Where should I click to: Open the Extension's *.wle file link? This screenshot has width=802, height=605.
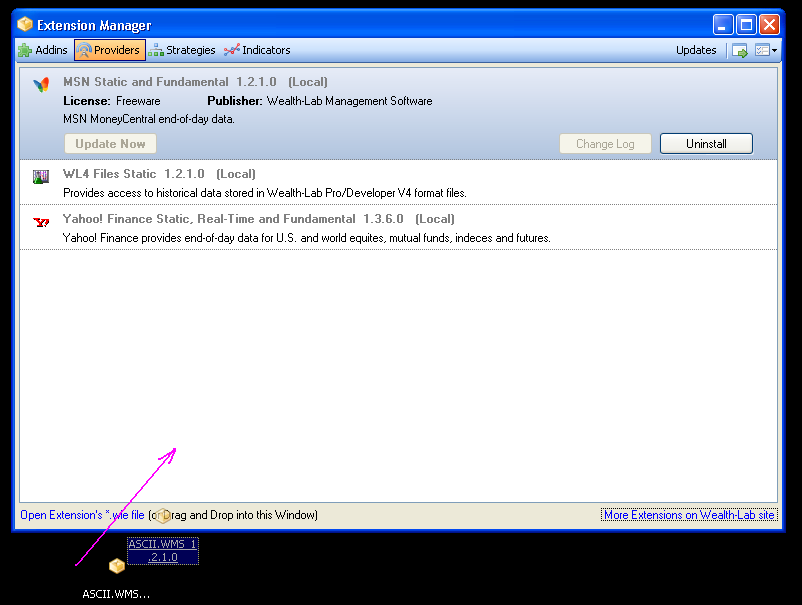point(82,515)
